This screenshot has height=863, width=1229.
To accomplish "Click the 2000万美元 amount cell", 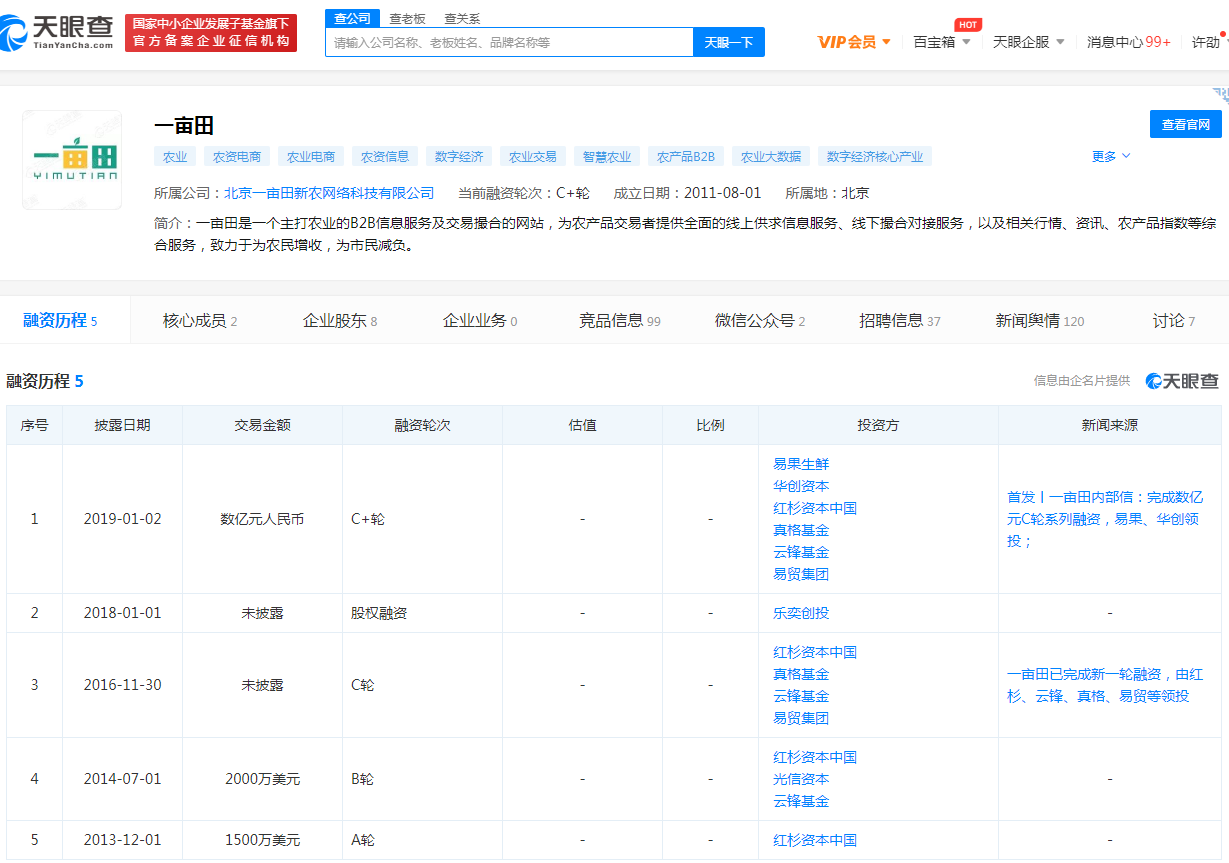I will 262,779.
